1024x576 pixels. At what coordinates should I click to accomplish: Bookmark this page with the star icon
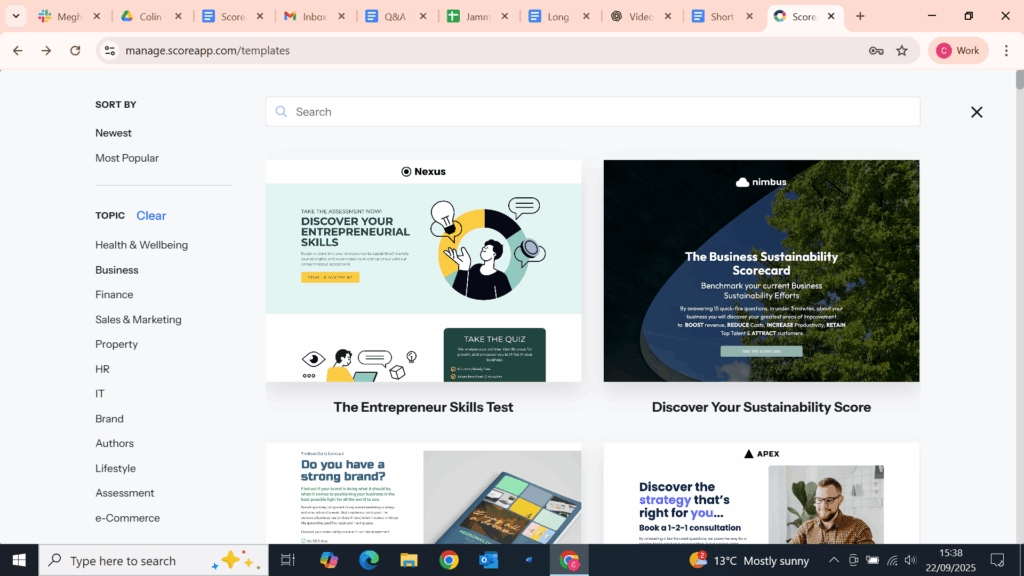[901, 50]
